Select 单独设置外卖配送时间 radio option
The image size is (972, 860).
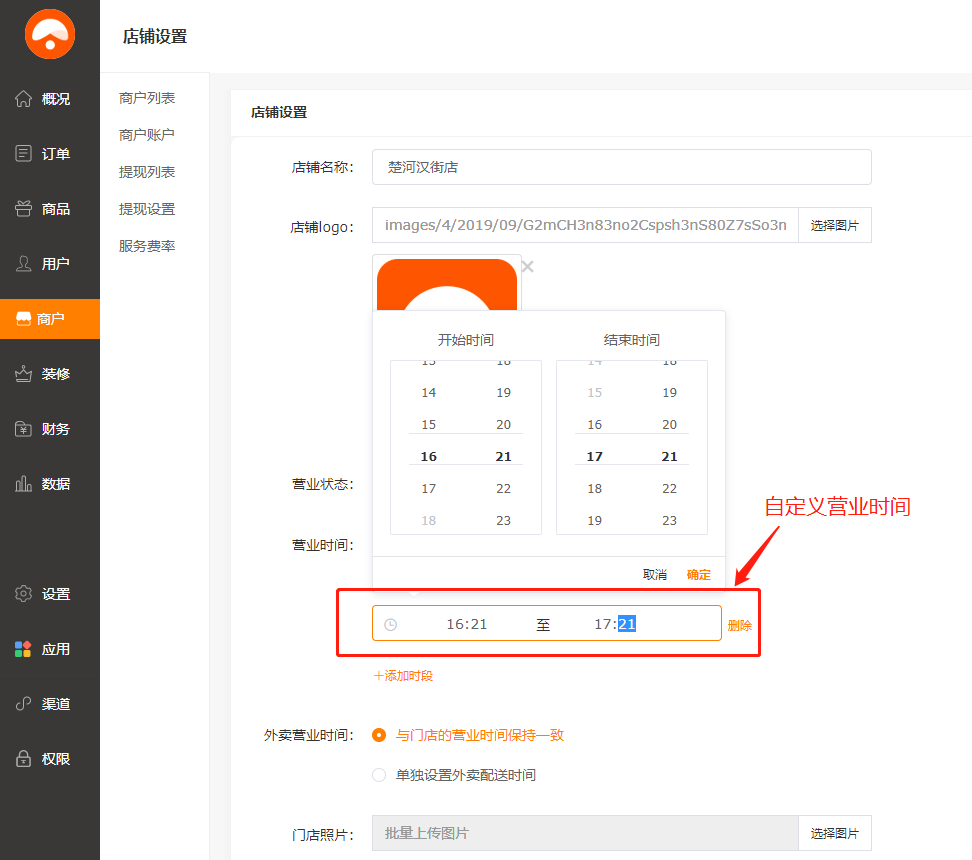(379, 775)
